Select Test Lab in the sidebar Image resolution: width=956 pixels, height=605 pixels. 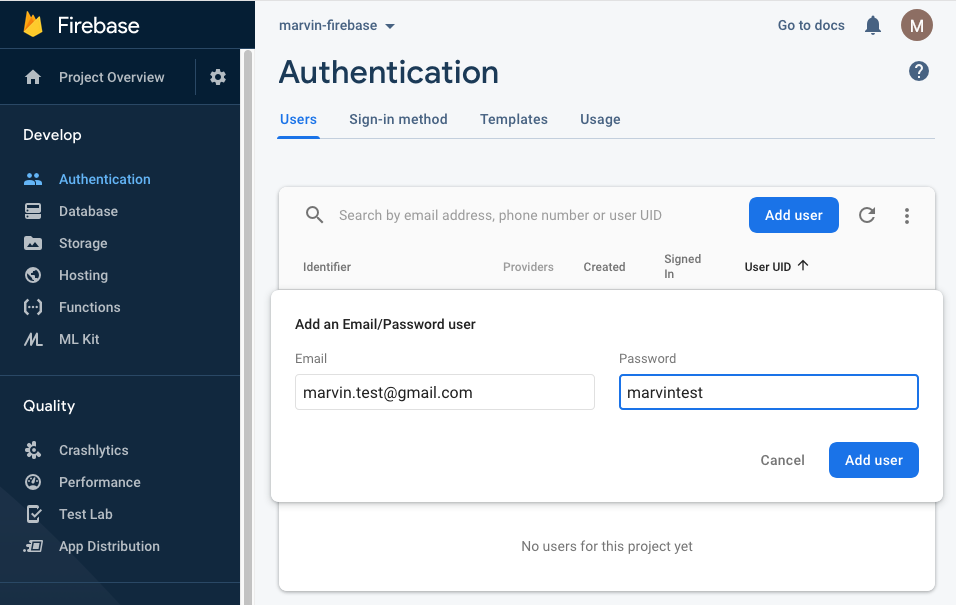click(x=84, y=514)
